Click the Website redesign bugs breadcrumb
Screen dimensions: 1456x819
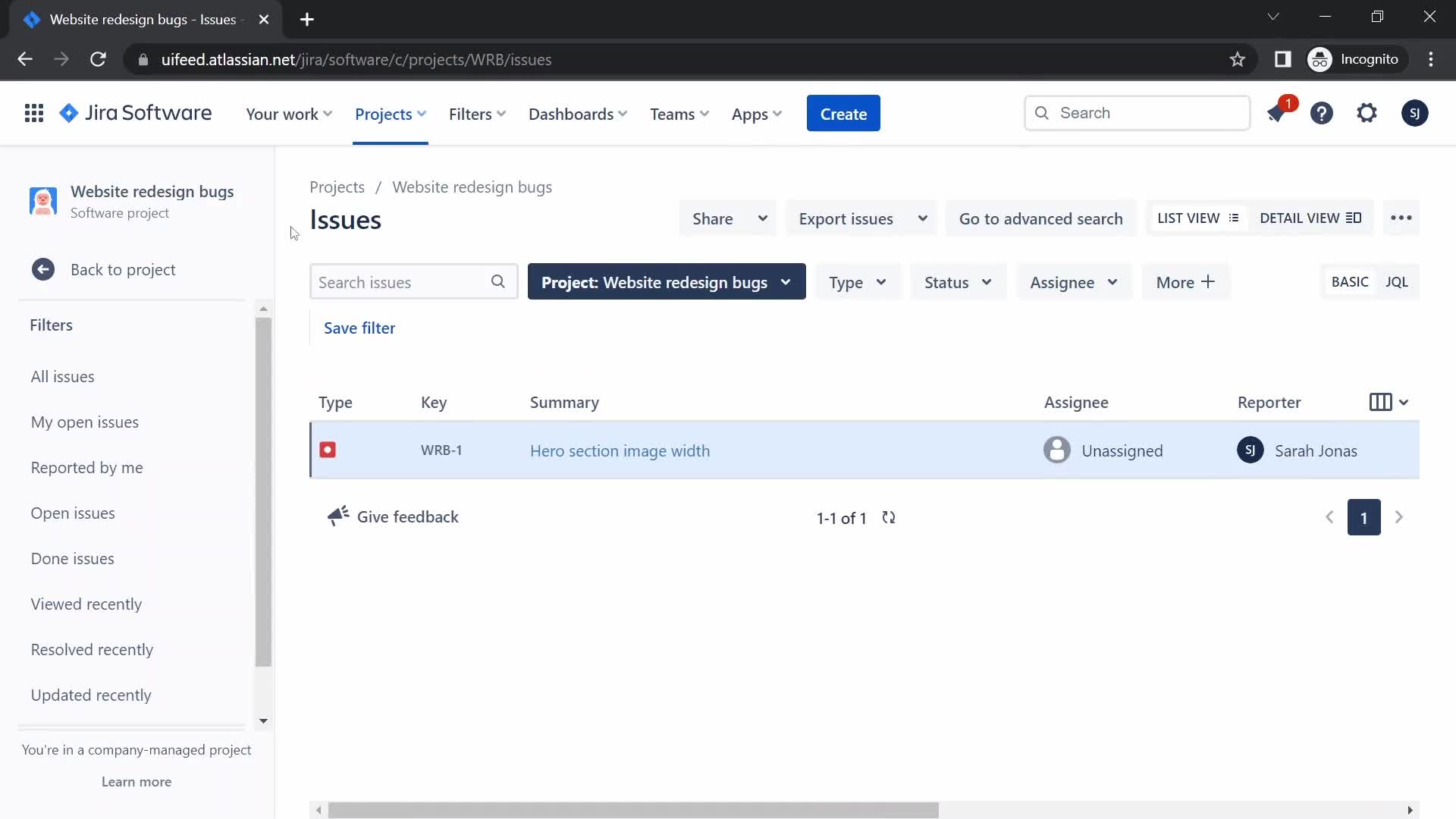click(472, 187)
